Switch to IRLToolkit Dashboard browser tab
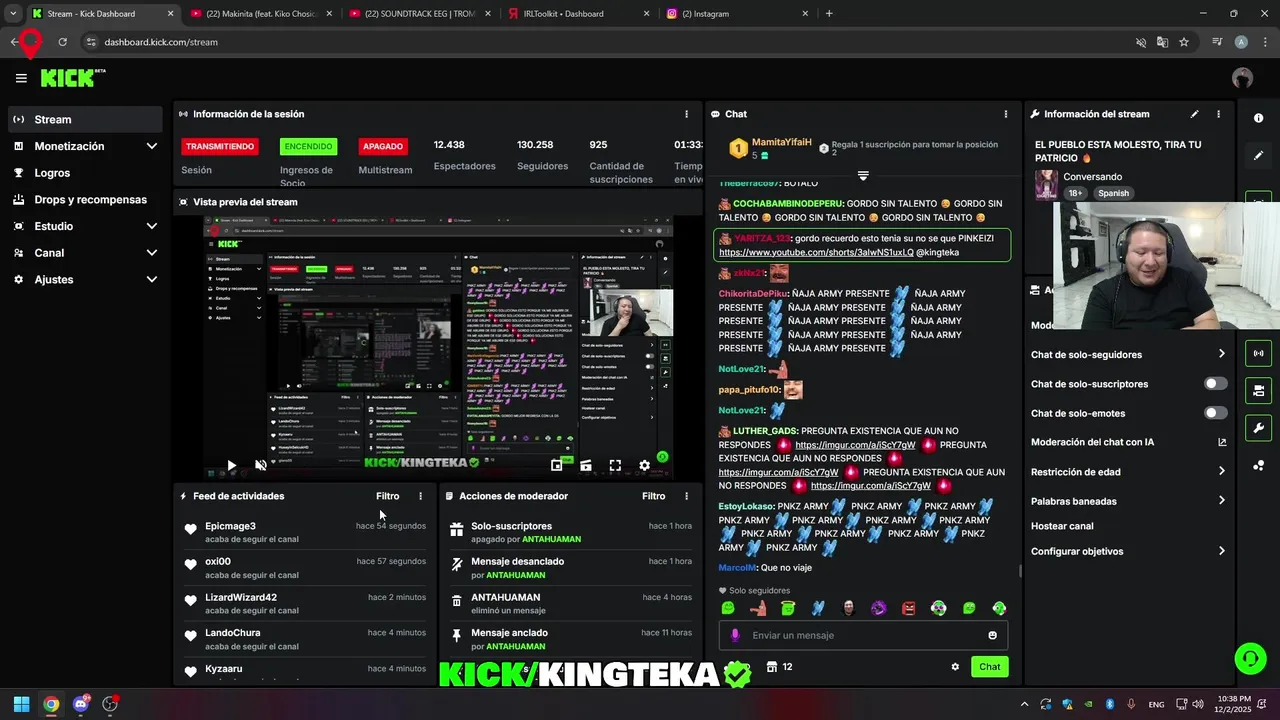 (x=579, y=14)
